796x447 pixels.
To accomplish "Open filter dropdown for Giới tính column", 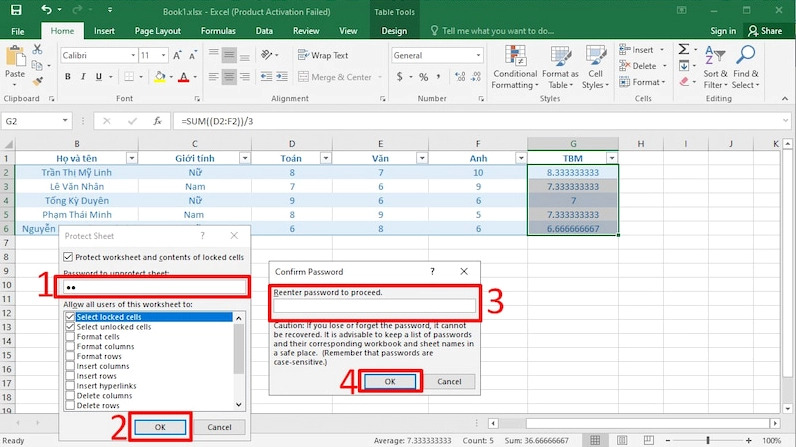I will 245,158.
